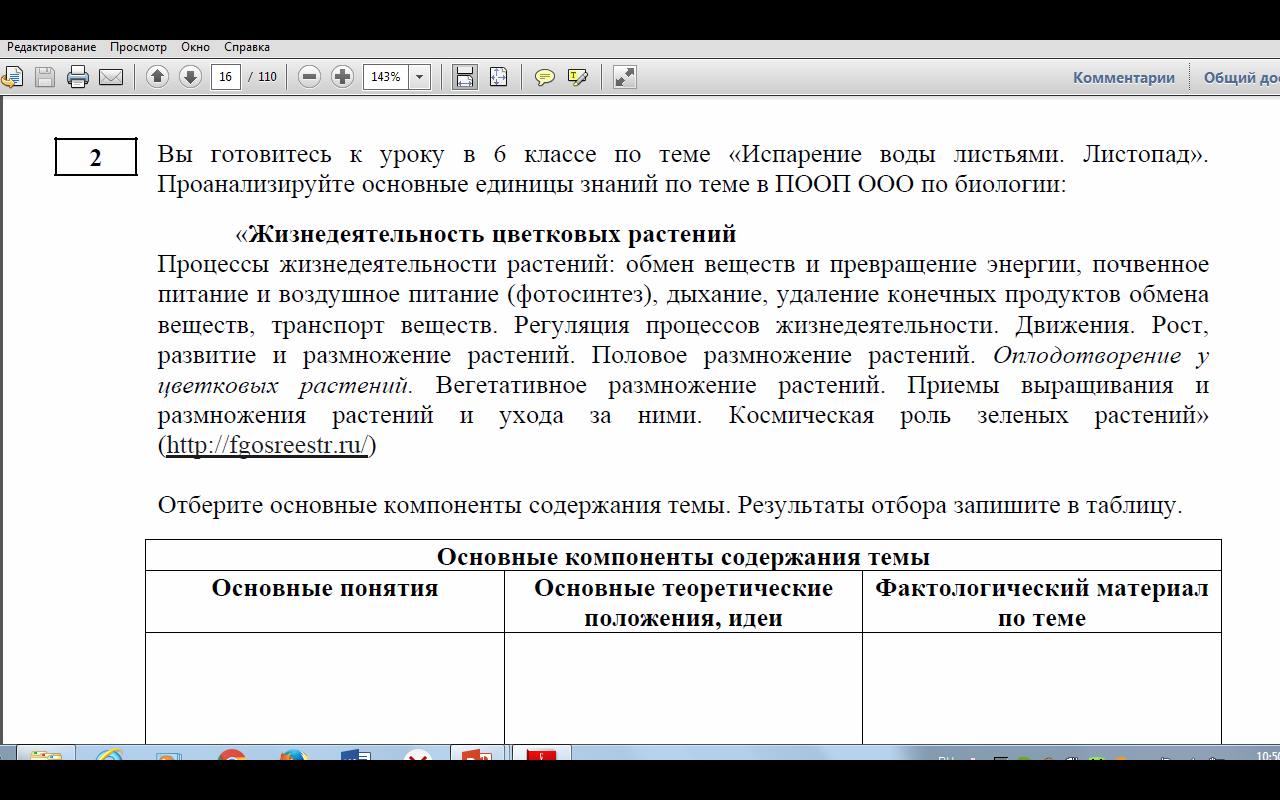Click the task number 2 box
The width and height of the screenshot is (1280, 800).
95,157
